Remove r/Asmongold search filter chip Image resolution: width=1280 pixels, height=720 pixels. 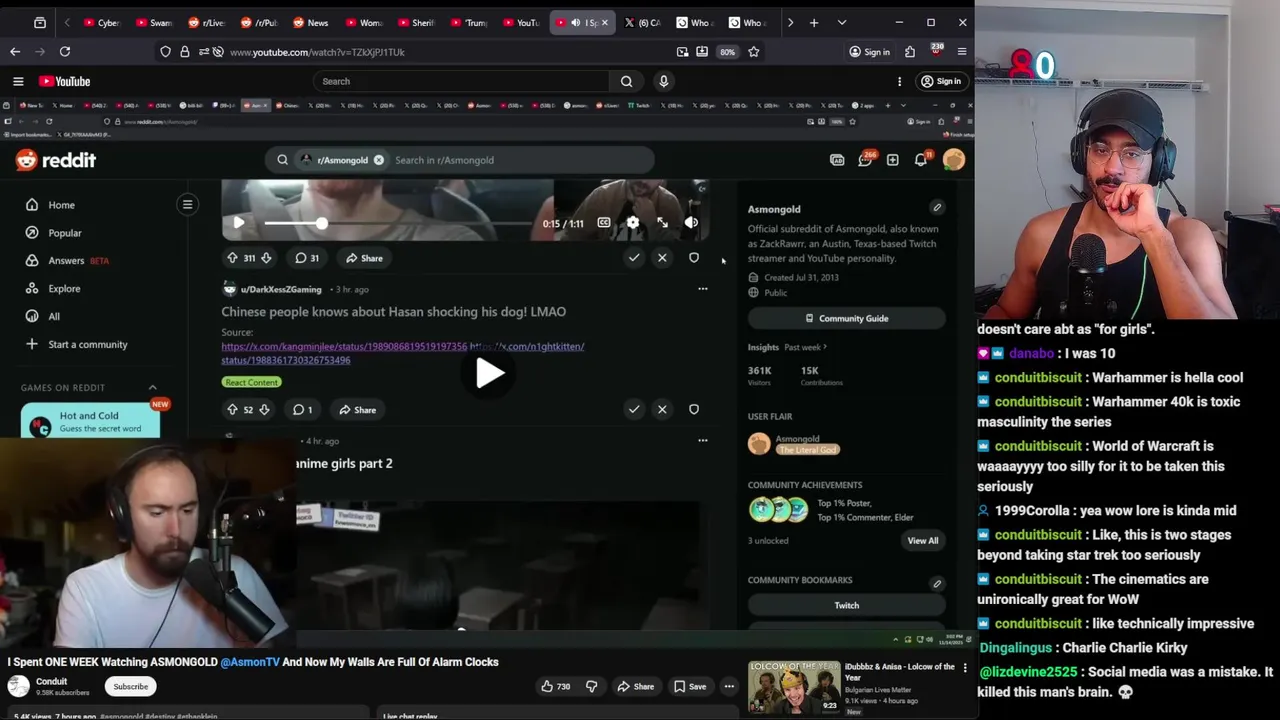[x=379, y=160]
